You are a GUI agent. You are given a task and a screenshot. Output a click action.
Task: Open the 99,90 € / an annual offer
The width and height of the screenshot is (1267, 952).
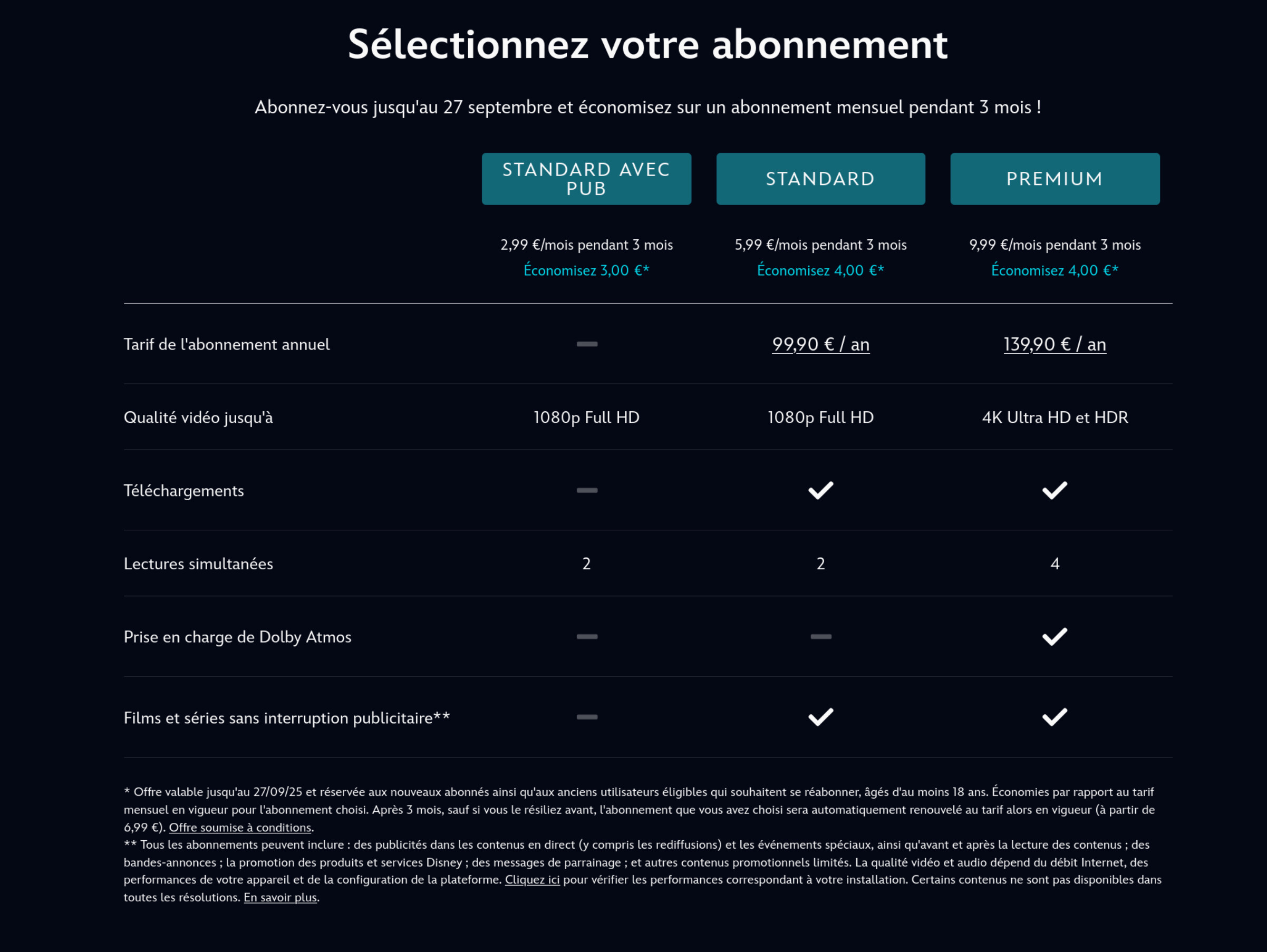(820, 344)
